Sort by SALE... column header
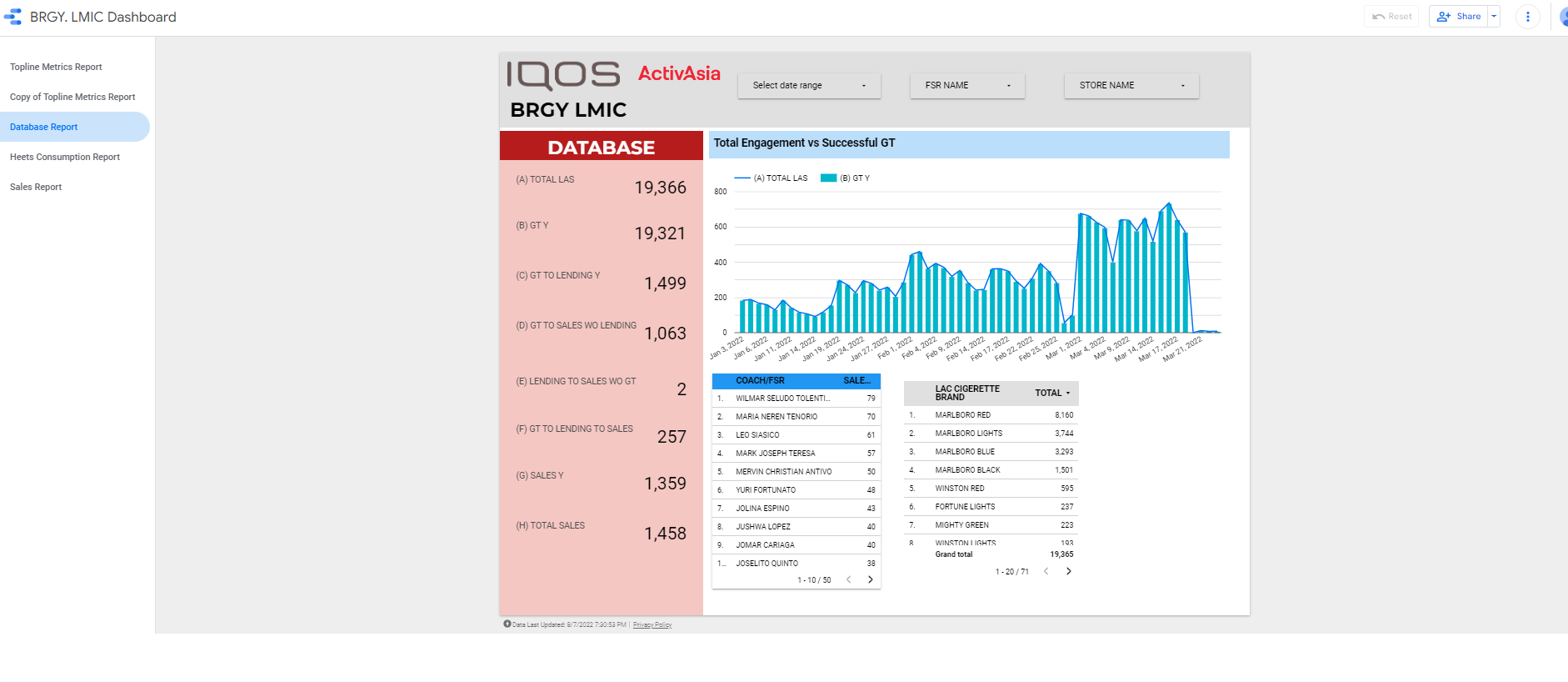This screenshot has height=682, width=1568. coord(857,380)
